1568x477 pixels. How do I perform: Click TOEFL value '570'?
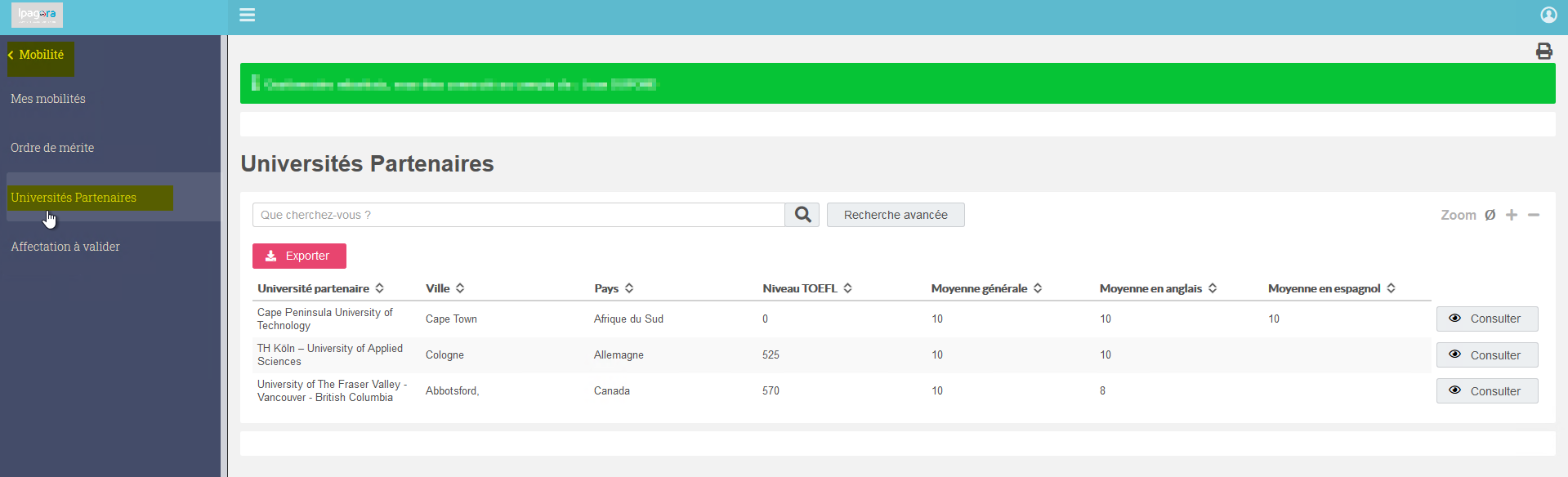[x=771, y=391]
